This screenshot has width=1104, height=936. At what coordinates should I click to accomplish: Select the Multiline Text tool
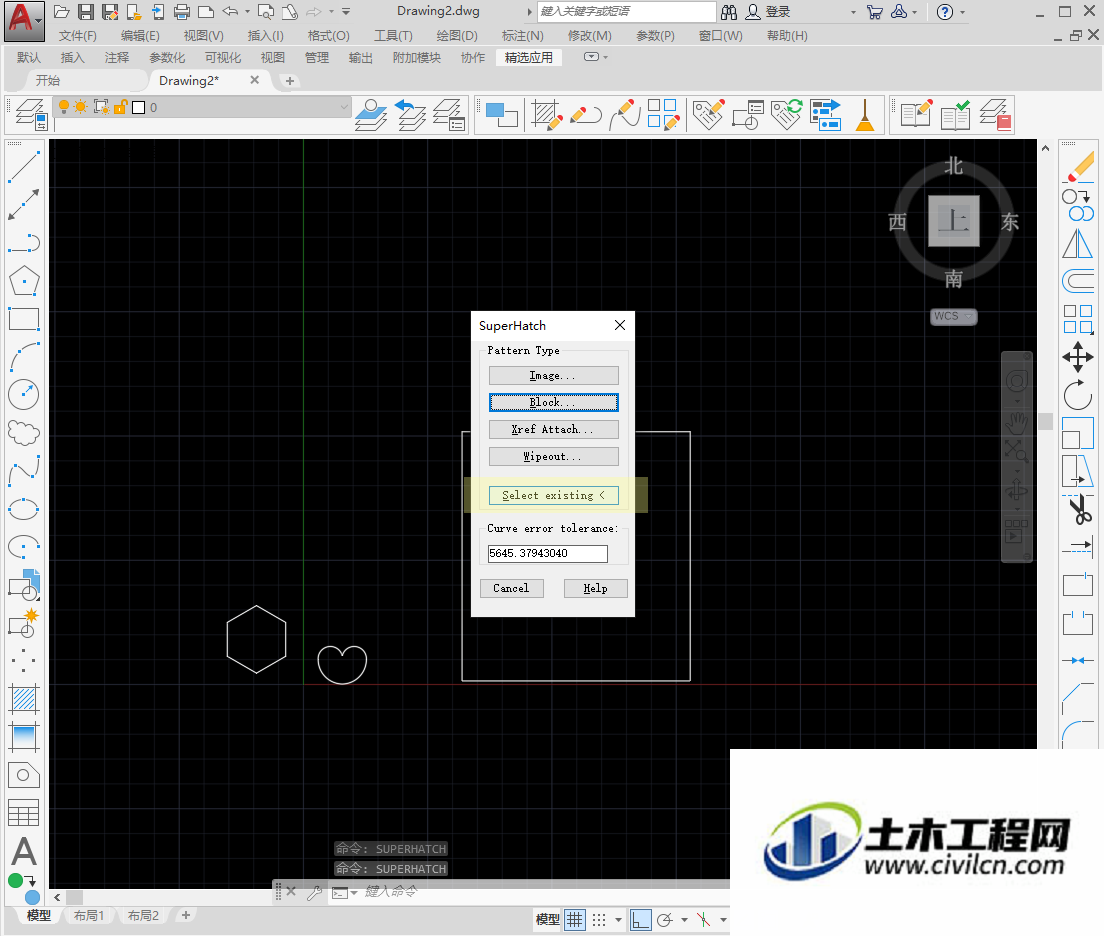tap(23, 851)
